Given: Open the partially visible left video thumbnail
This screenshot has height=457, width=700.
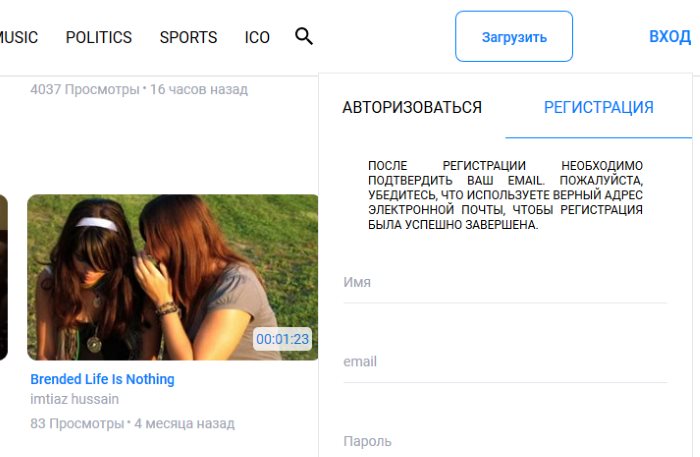Looking at the screenshot, I should (3, 277).
